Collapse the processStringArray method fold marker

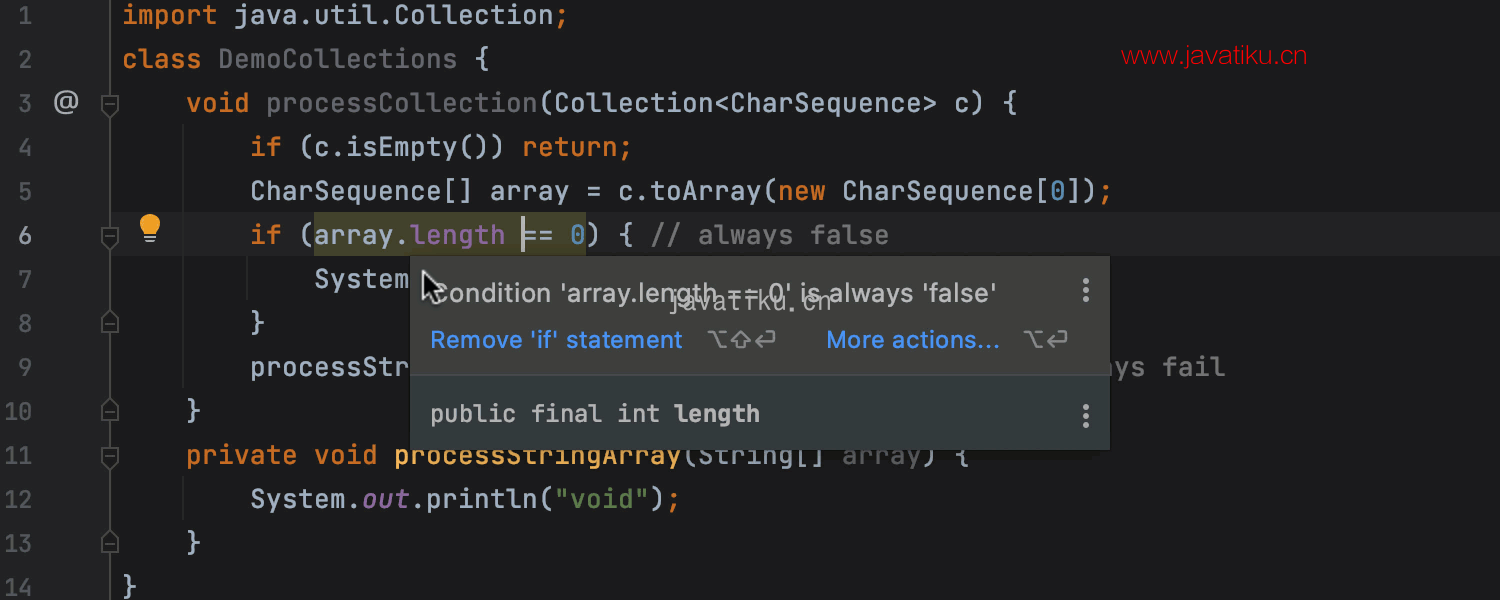[110, 455]
